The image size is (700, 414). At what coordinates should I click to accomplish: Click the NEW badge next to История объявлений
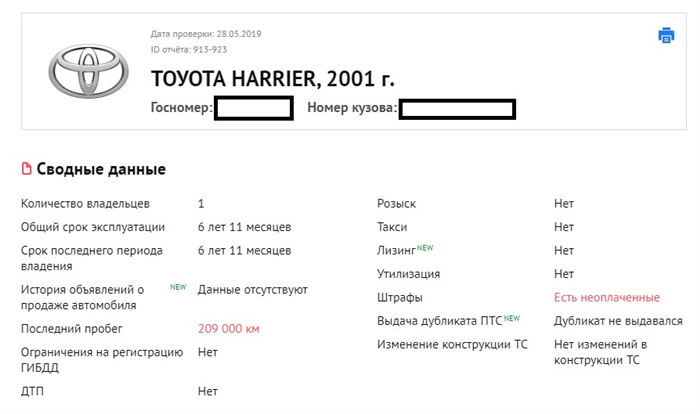coord(178,287)
